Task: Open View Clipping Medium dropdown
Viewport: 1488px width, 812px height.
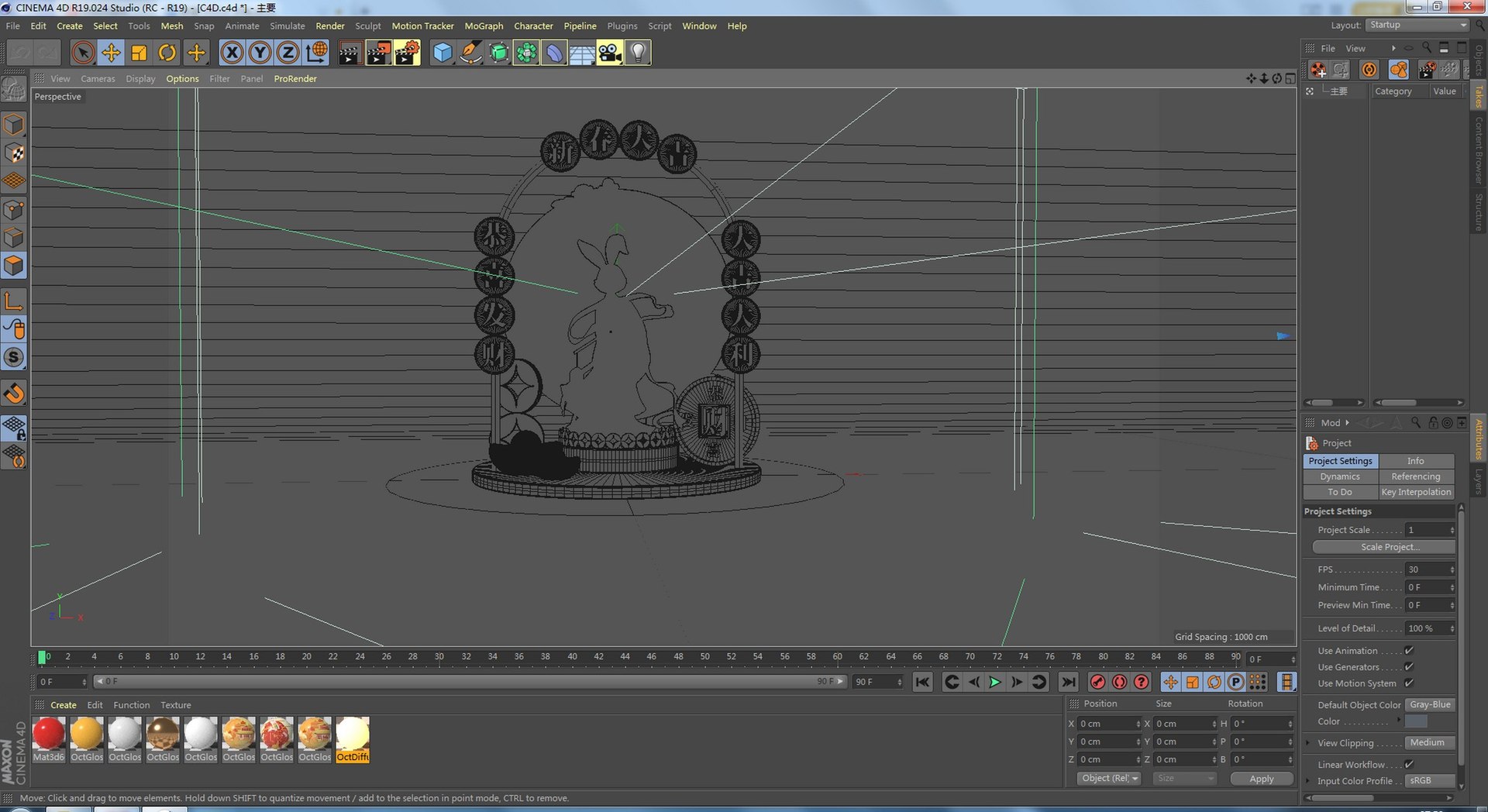Action: (1430, 743)
